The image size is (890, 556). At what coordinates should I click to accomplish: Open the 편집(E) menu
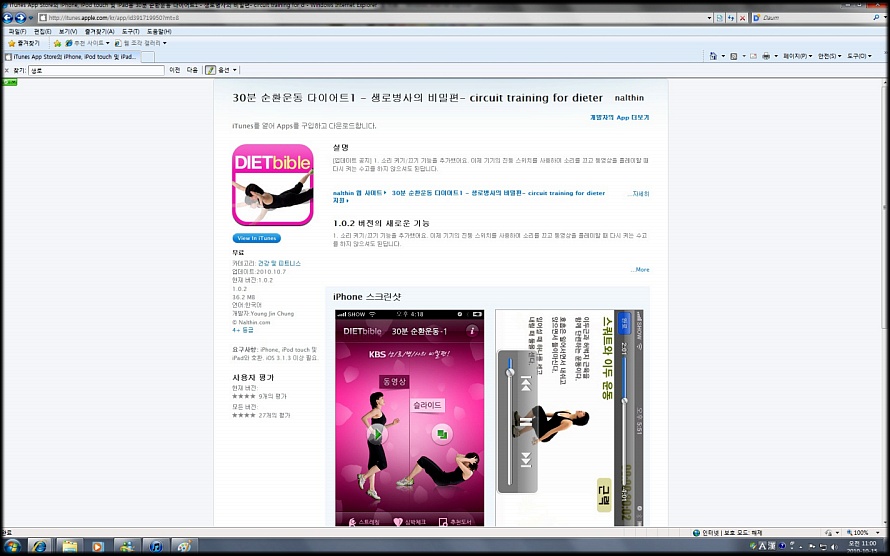coord(43,32)
